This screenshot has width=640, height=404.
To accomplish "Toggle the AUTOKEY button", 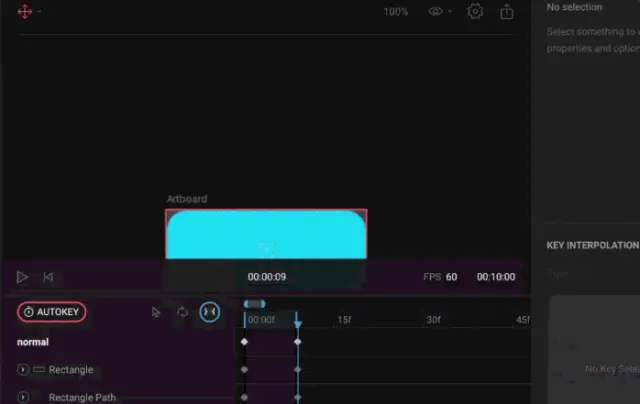I will pos(51,312).
